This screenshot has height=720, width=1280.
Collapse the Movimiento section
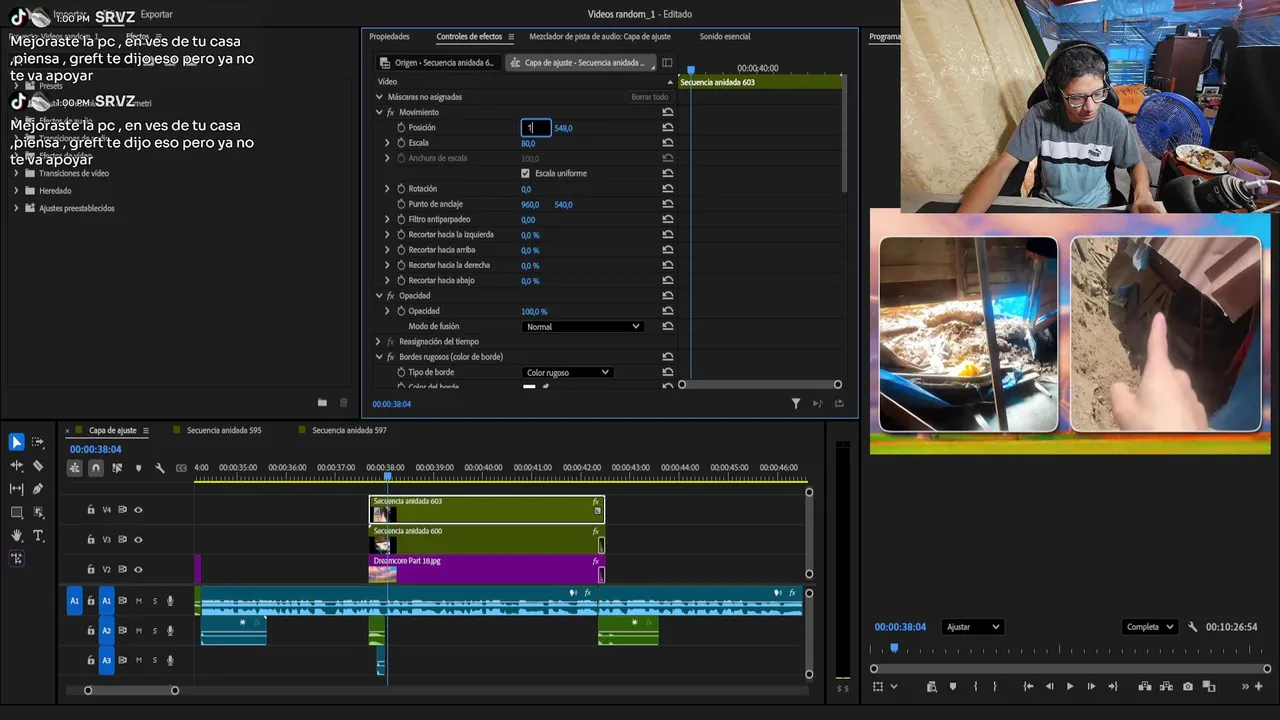pos(379,112)
